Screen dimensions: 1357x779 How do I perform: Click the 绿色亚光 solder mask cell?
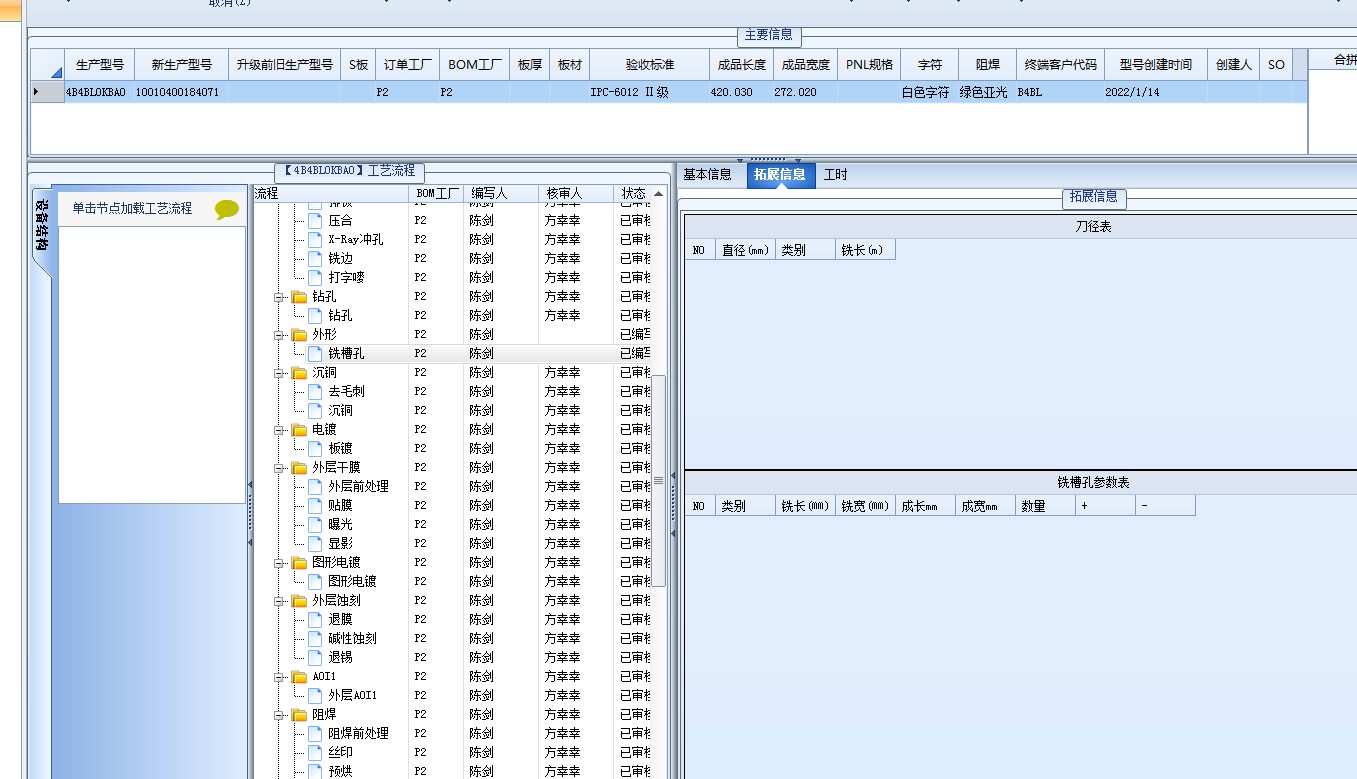coord(987,92)
